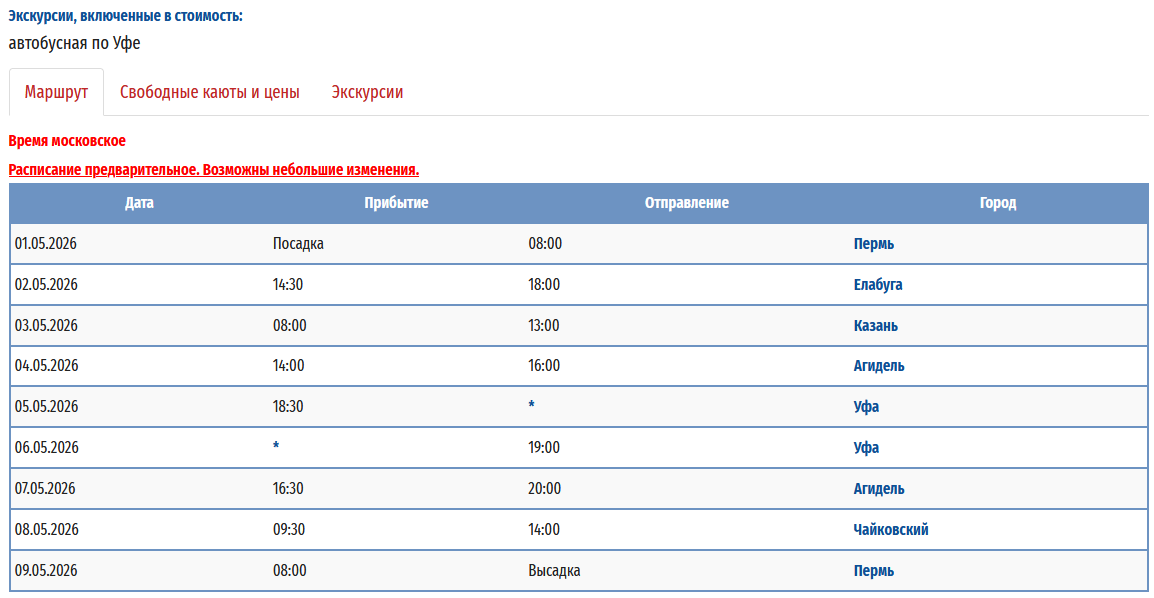Click Пермь link in the 01.05.2026 row
1154x598 pixels.
click(873, 244)
